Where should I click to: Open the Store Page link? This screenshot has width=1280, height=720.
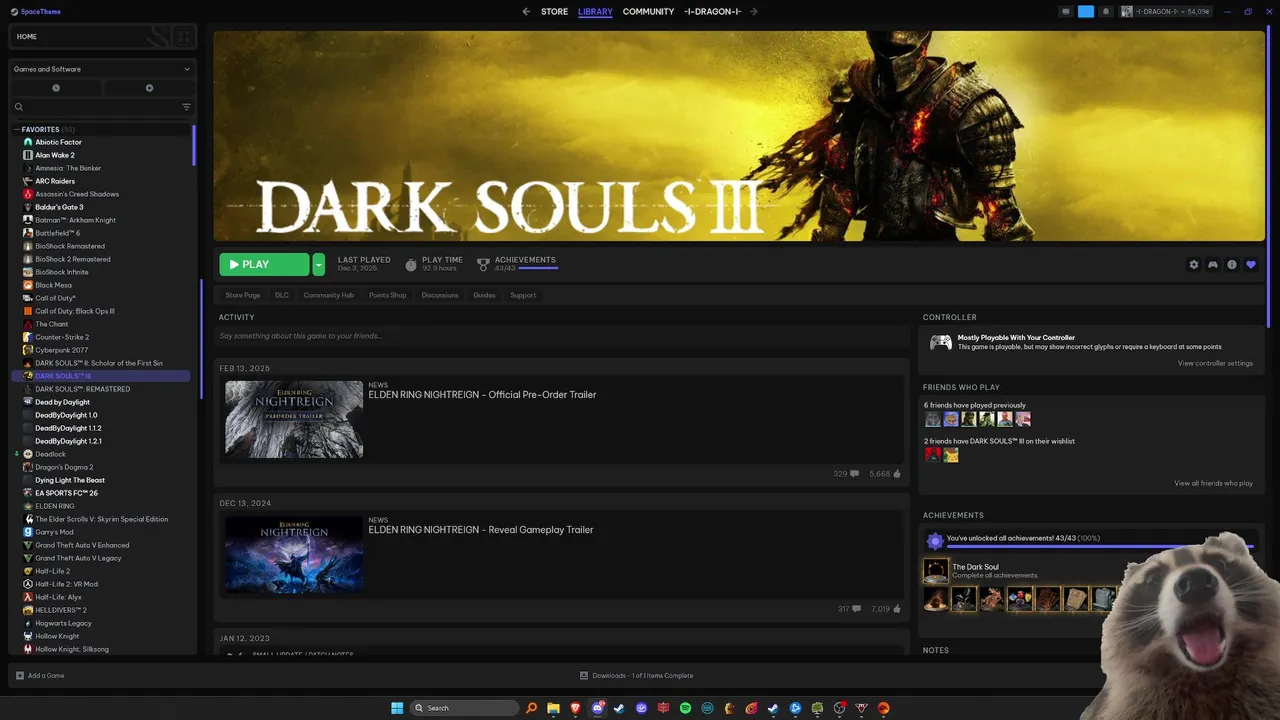click(243, 295)
